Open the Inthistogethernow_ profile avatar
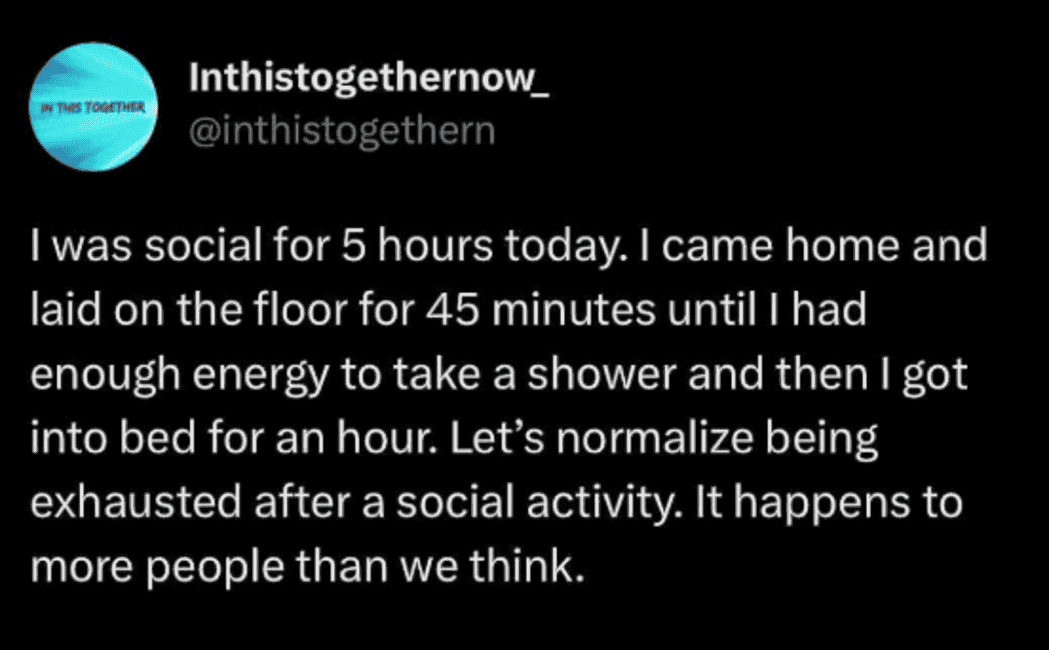The width and height of the screenshot is (1049, 650). point(93,107)
